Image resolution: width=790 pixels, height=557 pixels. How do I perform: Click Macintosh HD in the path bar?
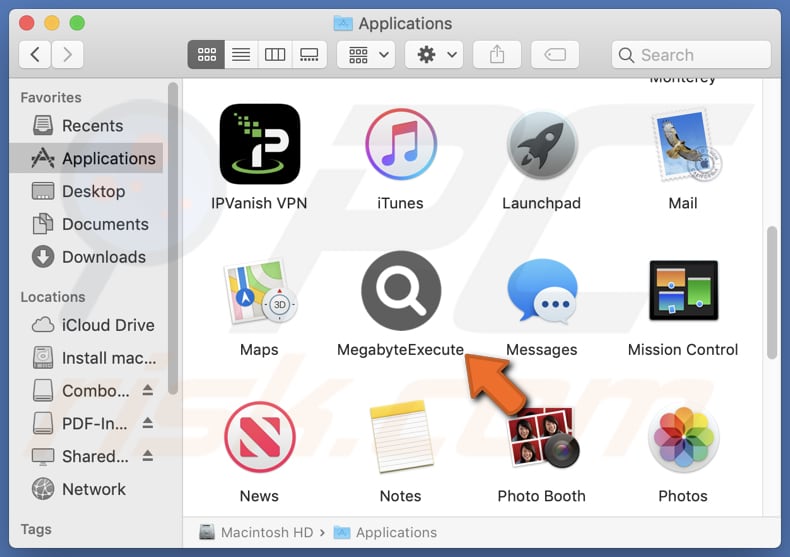[256, 532]
